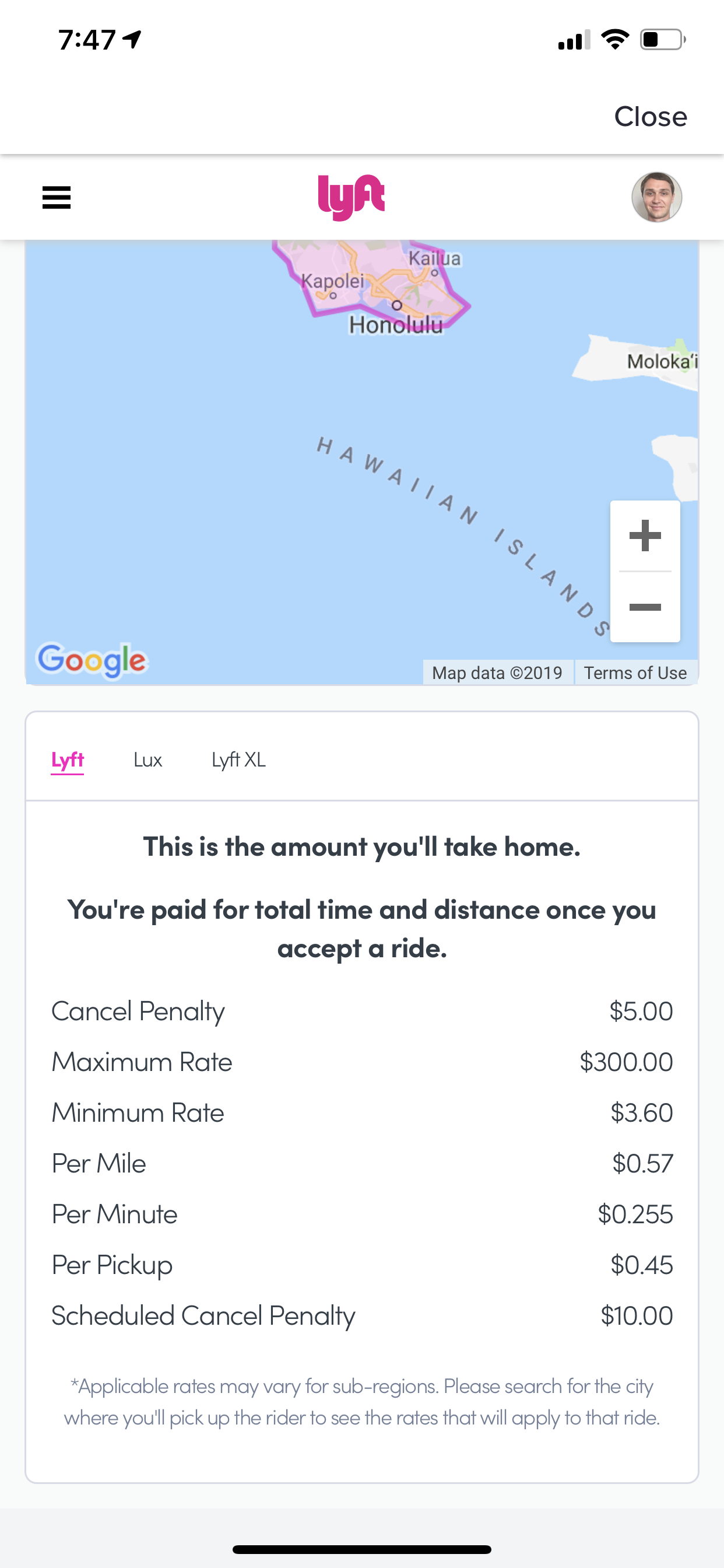724x1568 pixels.
Task: Tap the pink Lyft logo
Action: coord(351,197)
